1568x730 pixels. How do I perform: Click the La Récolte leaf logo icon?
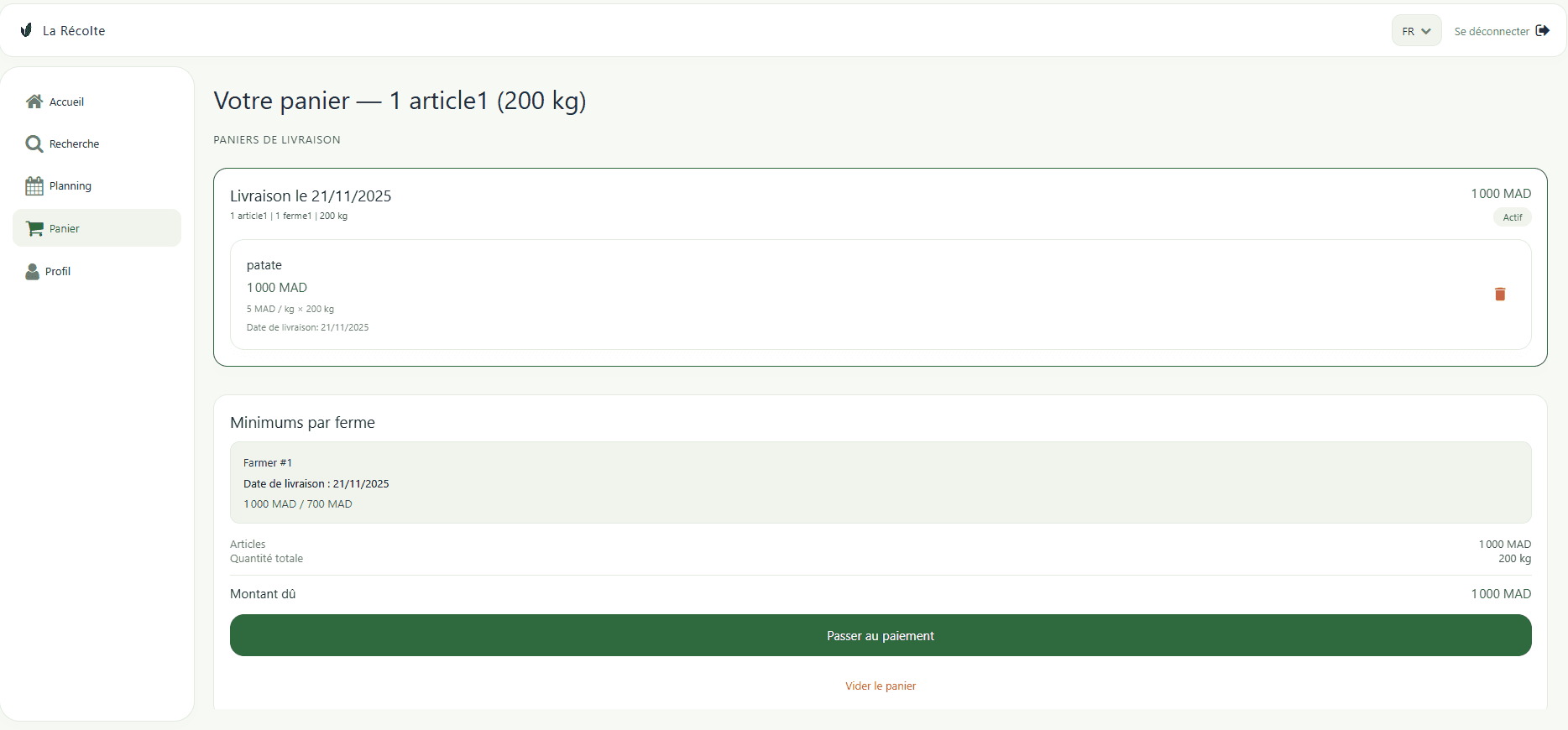click(x=26, y=30)
